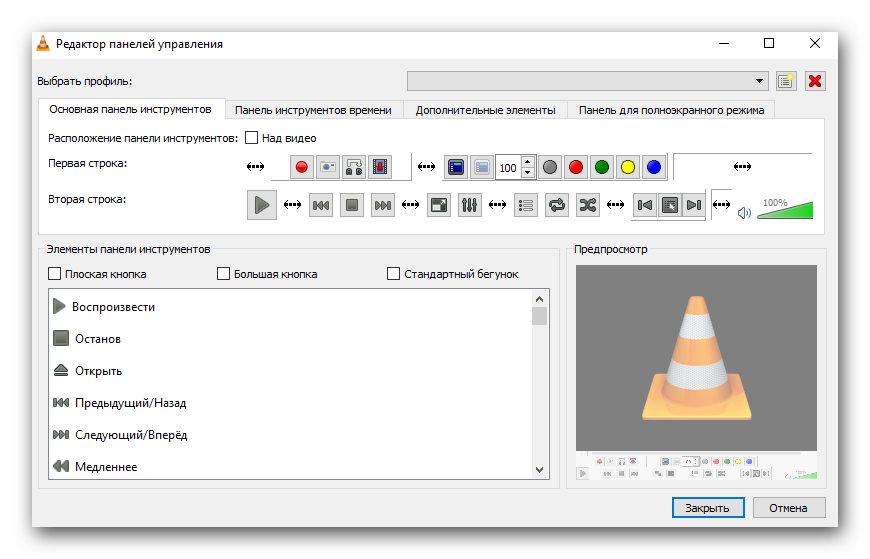The image size is (870, 559).
Task: Toggle the 'Плоская кнопка' checkbox
Action: click(x=54, y=274)
